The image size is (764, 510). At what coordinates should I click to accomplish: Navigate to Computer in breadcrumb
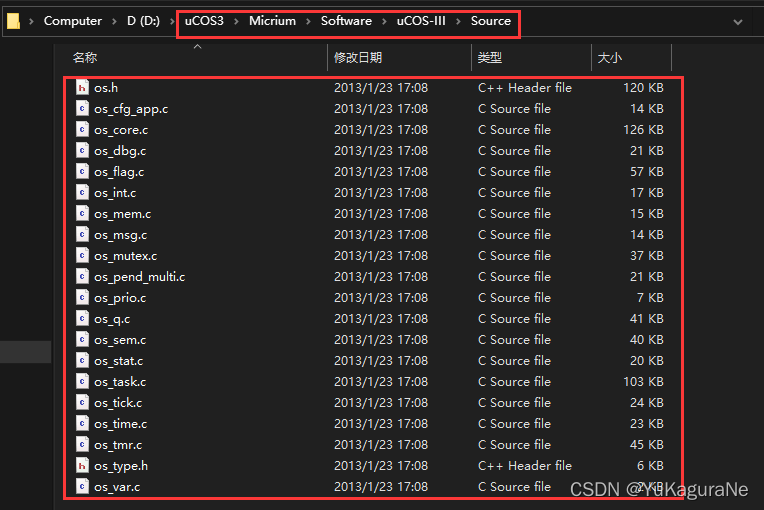coord(73,21)
